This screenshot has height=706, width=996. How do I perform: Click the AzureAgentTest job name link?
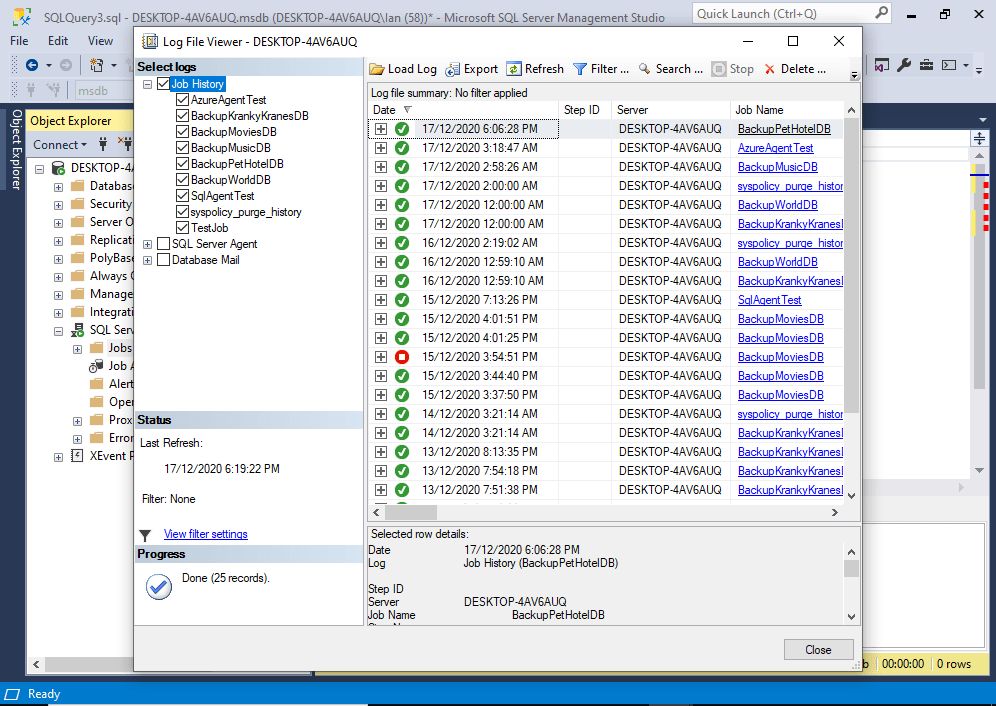[x=775, y=148]
